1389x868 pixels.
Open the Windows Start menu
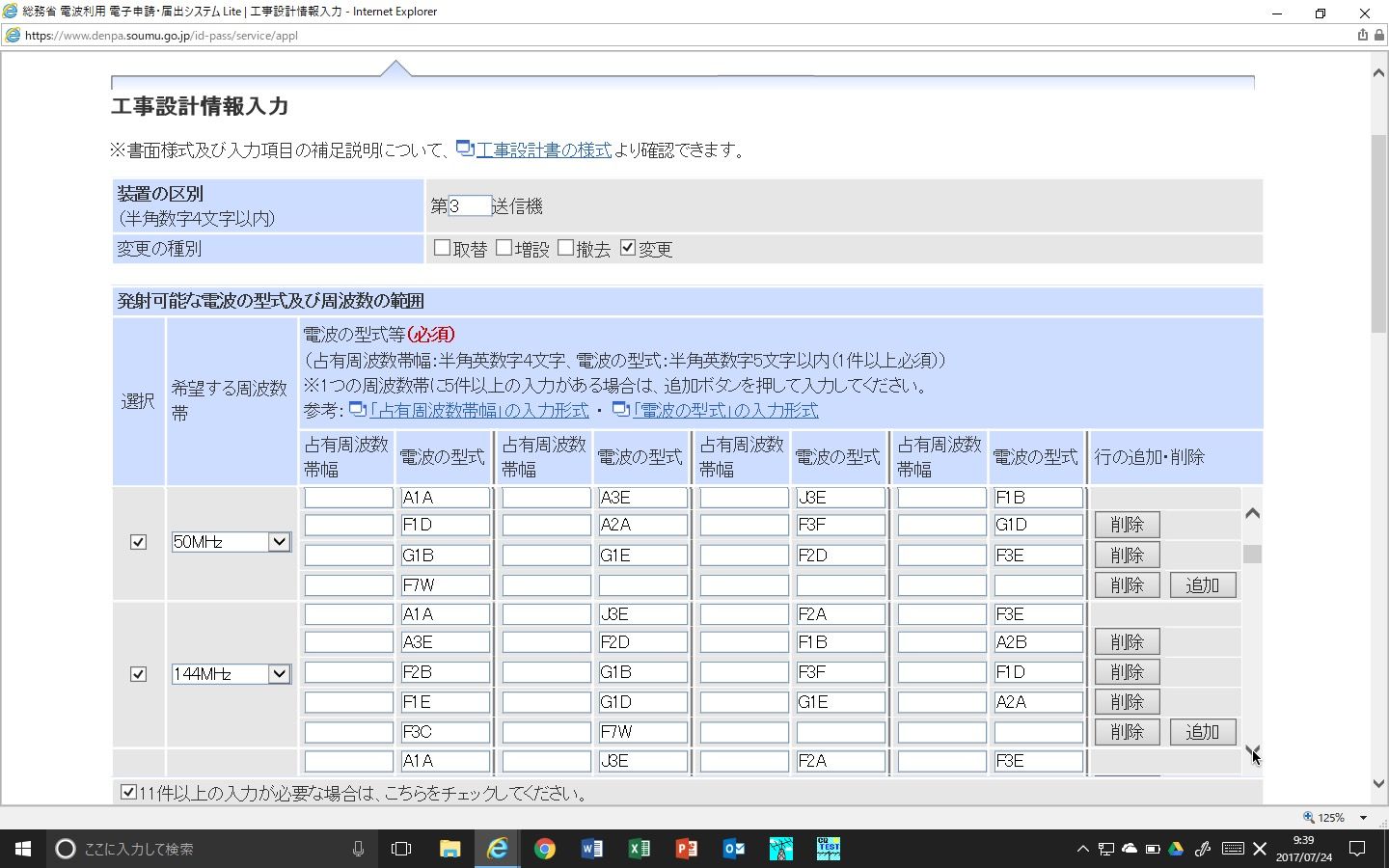click(23, 849)
